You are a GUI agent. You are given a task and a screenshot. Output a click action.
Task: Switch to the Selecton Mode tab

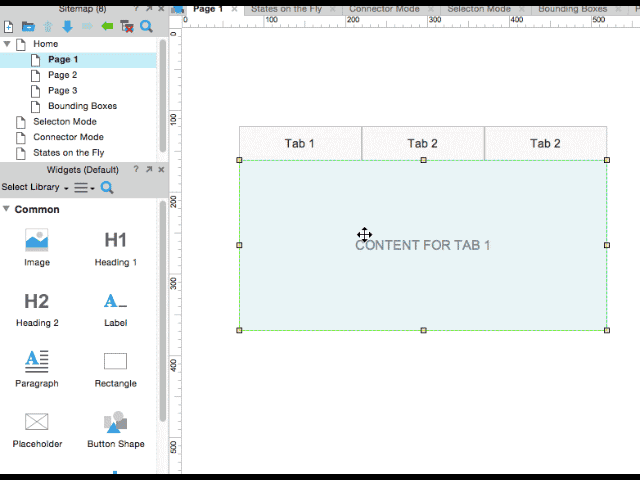pyautogui.click(x=479, y=9)
